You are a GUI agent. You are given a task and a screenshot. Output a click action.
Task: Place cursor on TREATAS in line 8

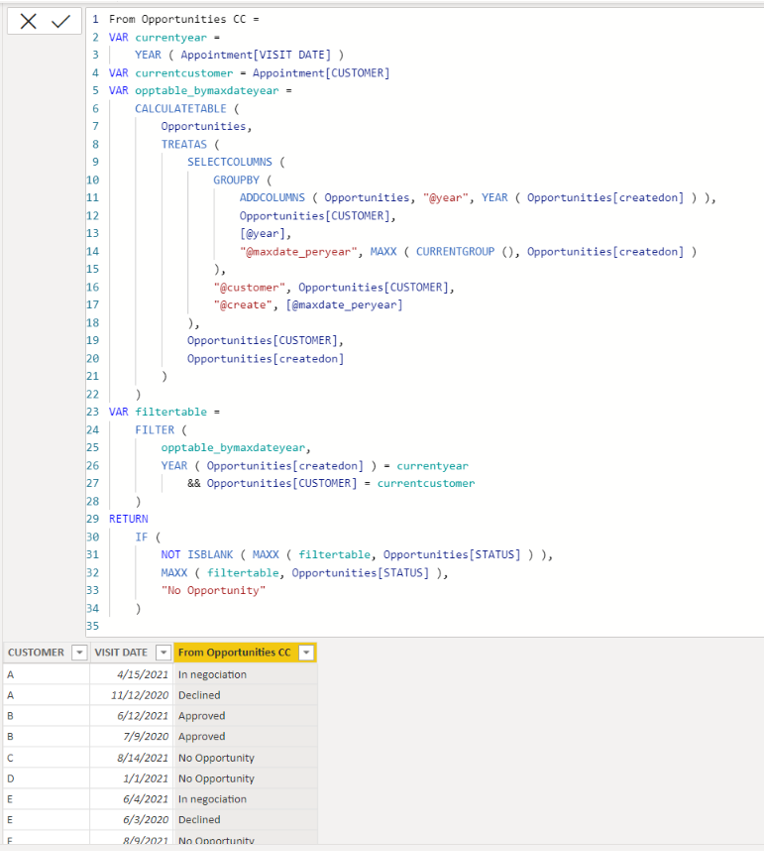coord(184,144)
